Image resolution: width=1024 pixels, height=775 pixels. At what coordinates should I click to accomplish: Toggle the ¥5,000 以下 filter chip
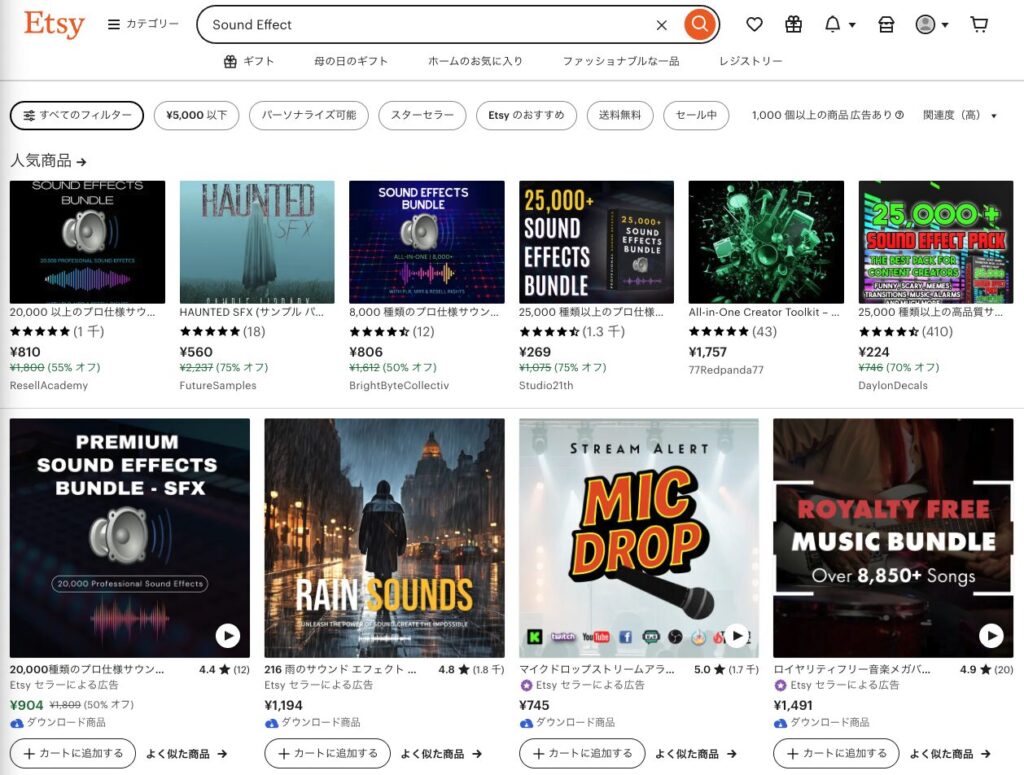coord(197,116)
